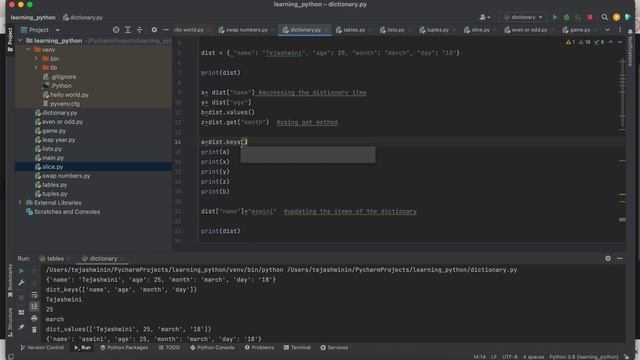Jump to next highlighted error arrow
This screenshot has height=360, width=640.
point(620,42)
